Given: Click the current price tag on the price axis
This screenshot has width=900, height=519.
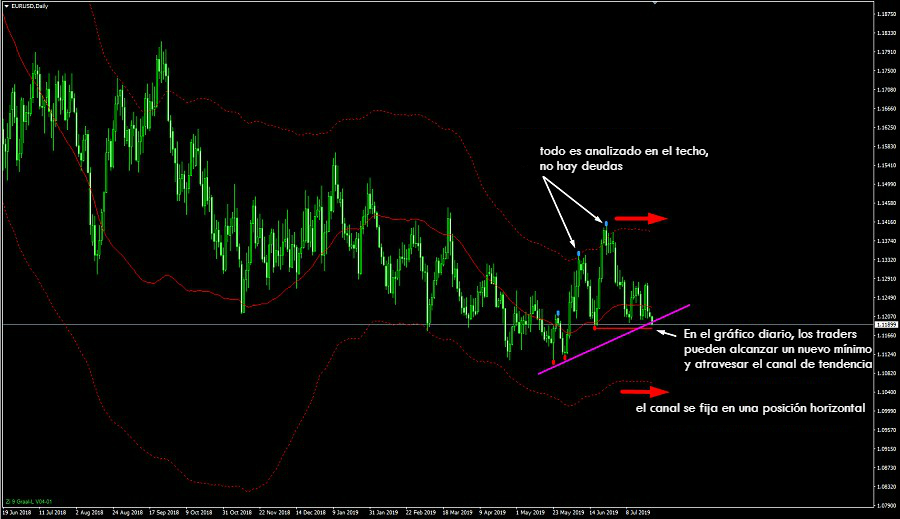Looking at the screenshot, I should [884, 325].
